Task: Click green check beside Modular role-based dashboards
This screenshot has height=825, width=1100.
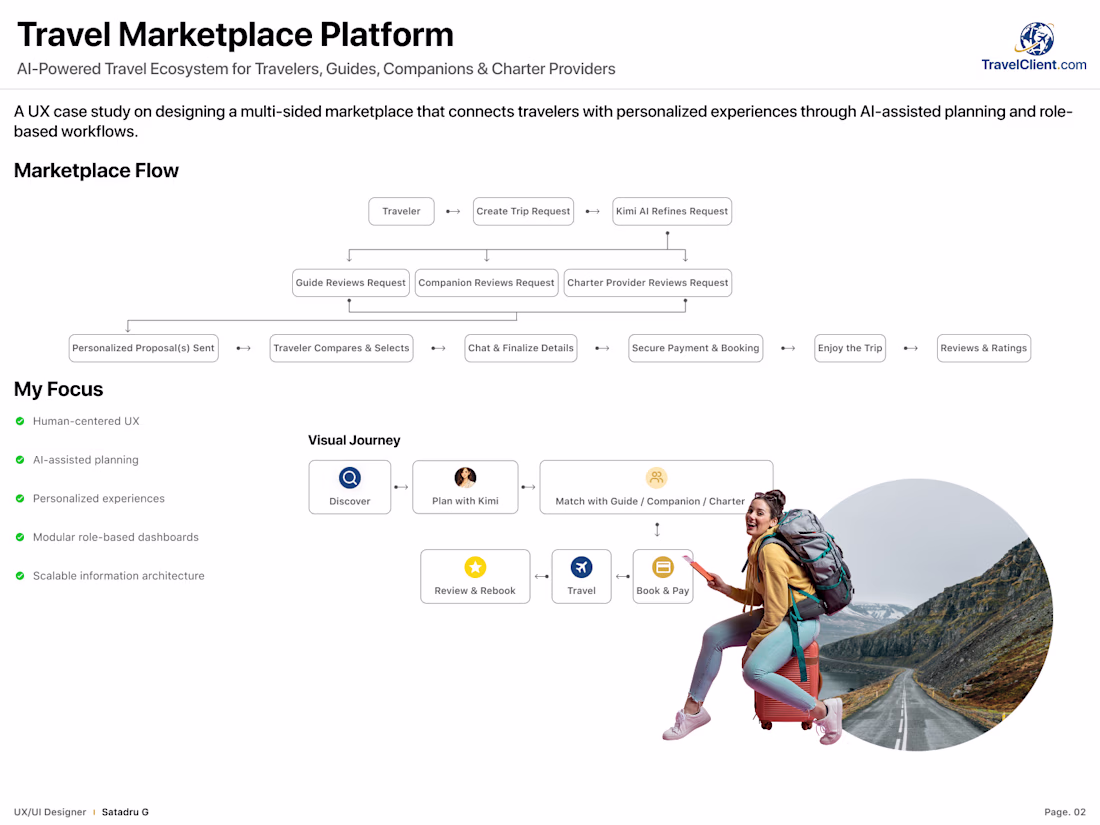Action: 20,537
